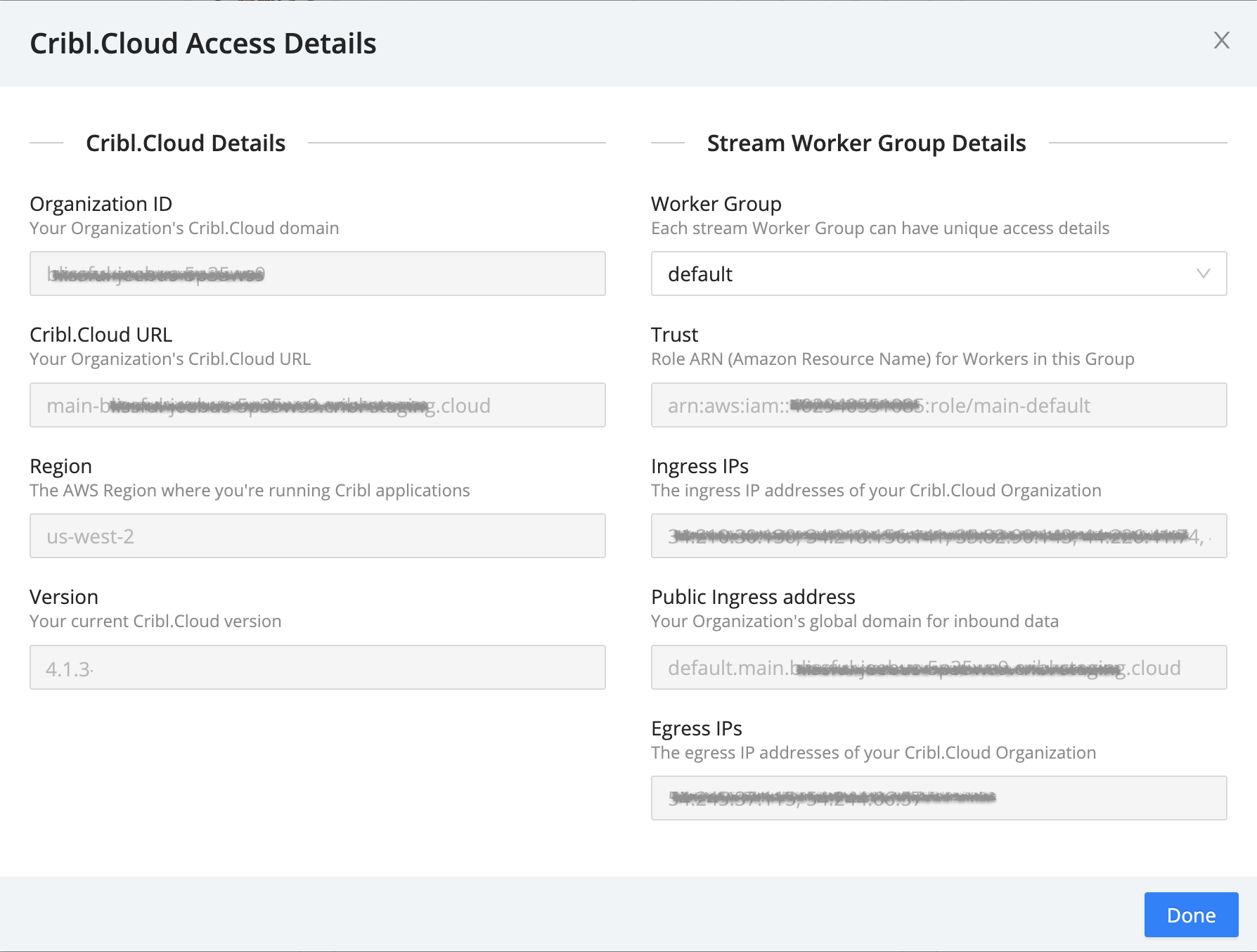Click the Cribl.Cloud Details section header

pyautogui.click(x=185, y=143)
